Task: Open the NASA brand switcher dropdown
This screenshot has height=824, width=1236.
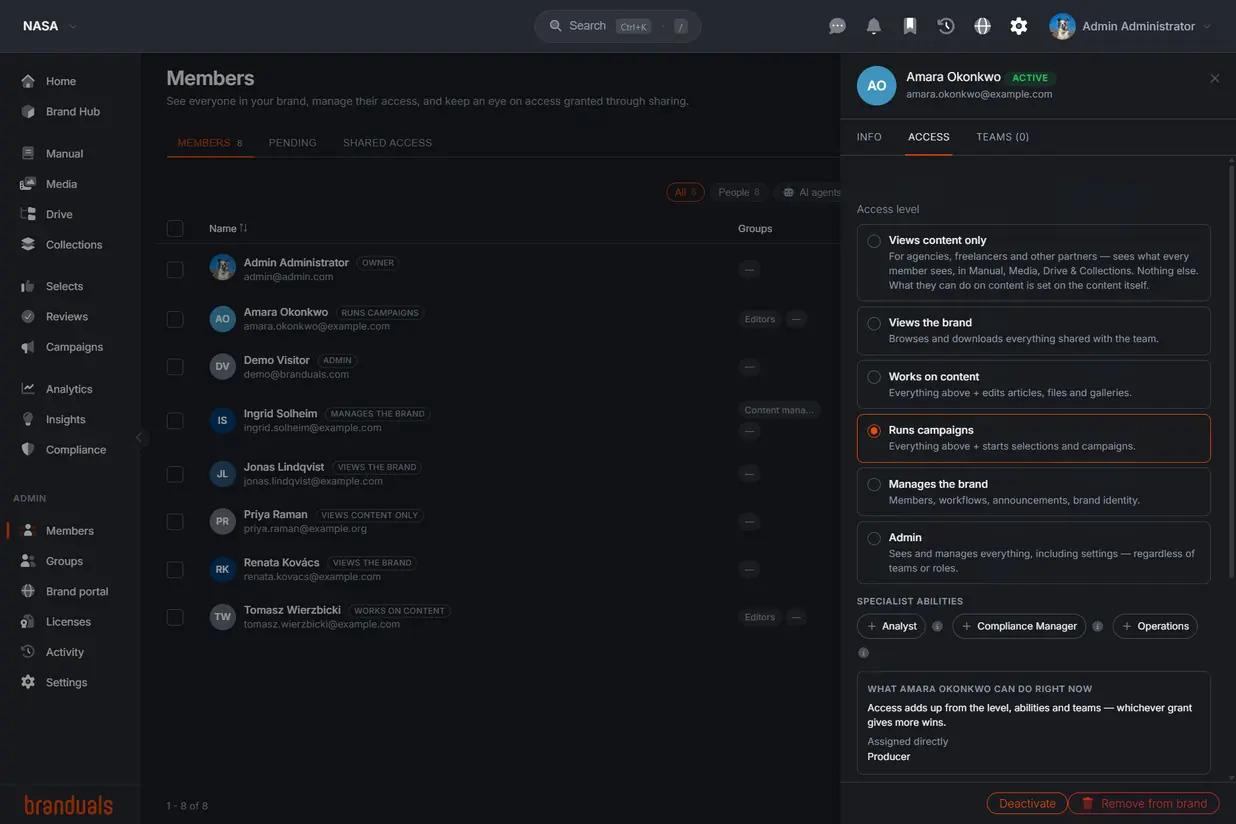Action: point(49,26)
